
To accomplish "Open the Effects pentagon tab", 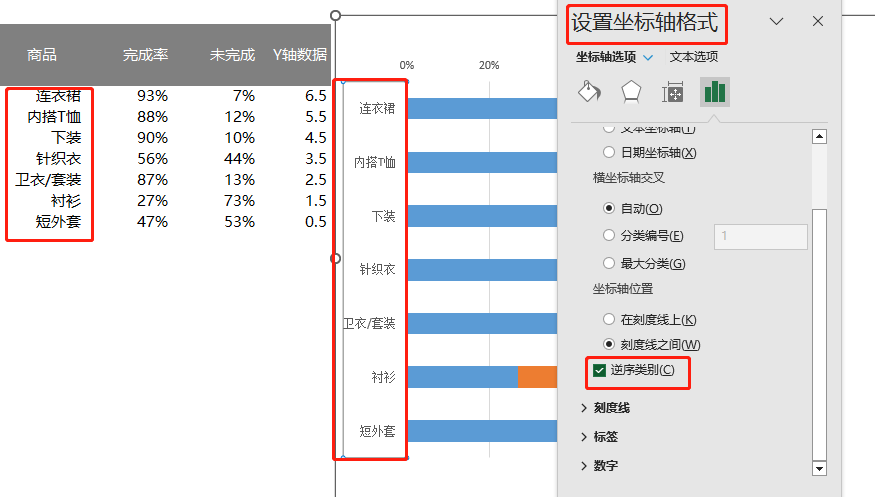I will [x=631, y=92].
